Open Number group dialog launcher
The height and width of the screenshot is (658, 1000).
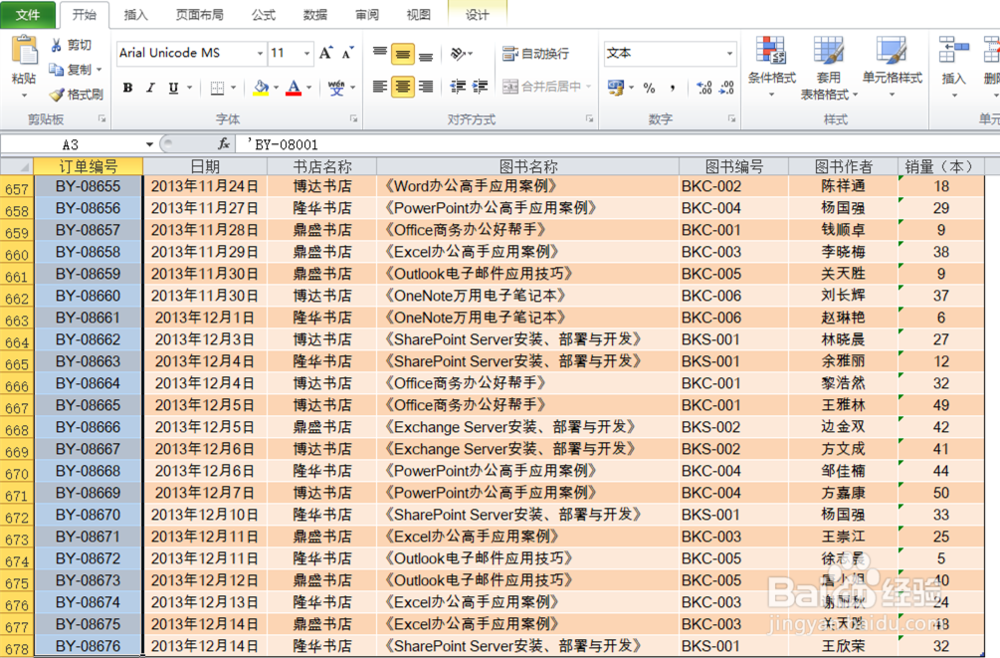coord(732,119)
